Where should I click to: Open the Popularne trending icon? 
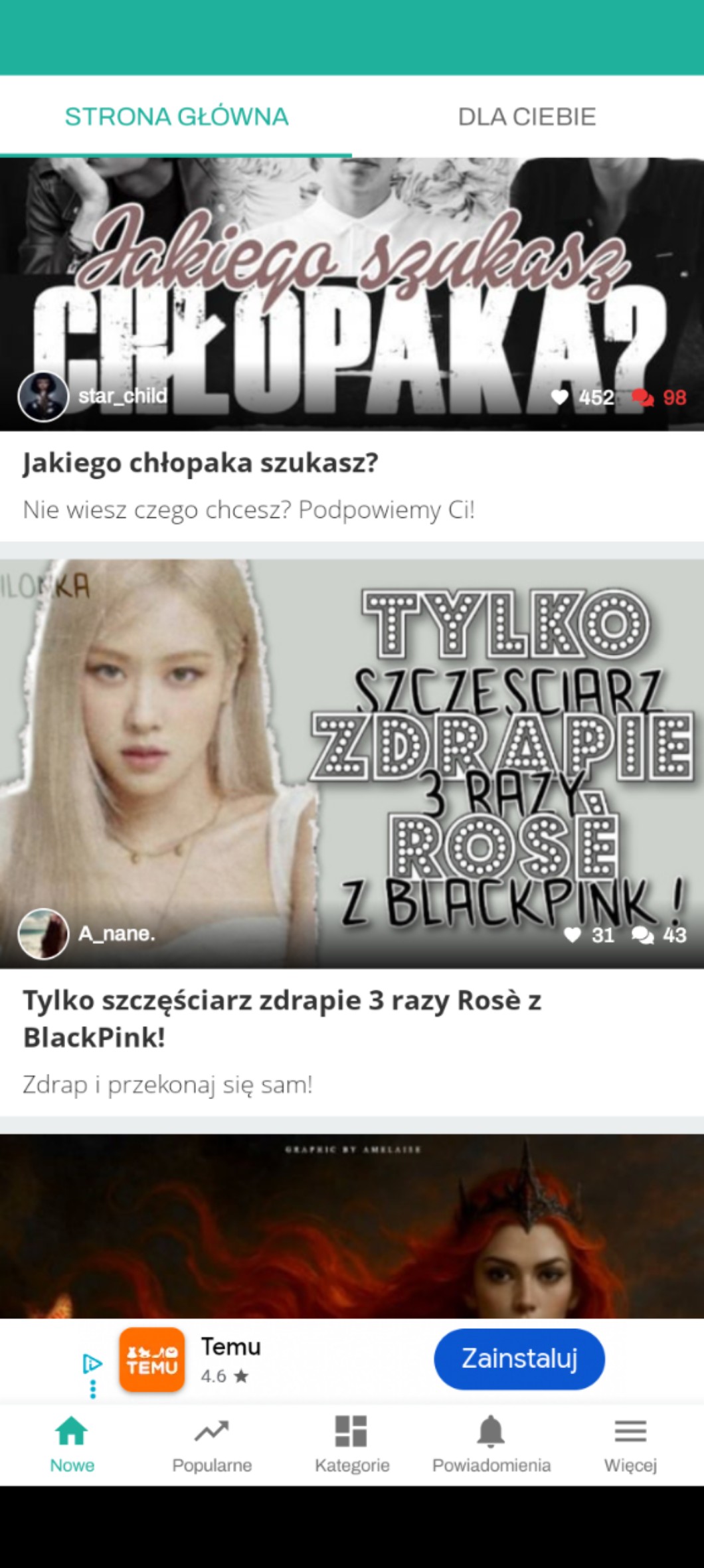tap(211, 1431)
